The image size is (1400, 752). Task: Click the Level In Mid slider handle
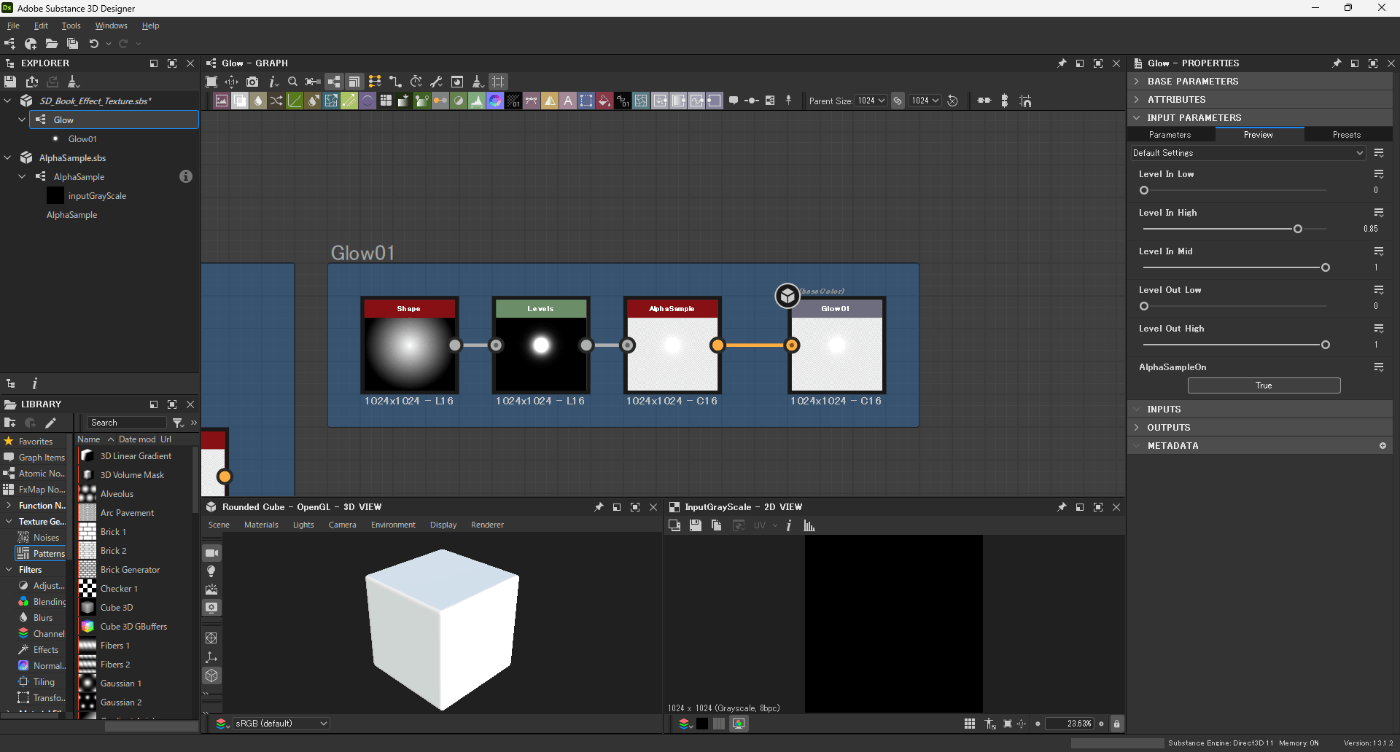(1326, 267)
